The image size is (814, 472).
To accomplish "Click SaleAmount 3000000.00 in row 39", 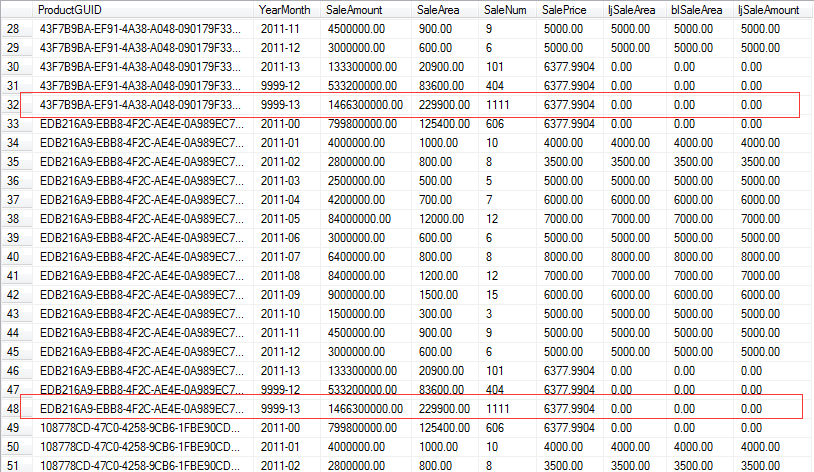I will (356, 238).
